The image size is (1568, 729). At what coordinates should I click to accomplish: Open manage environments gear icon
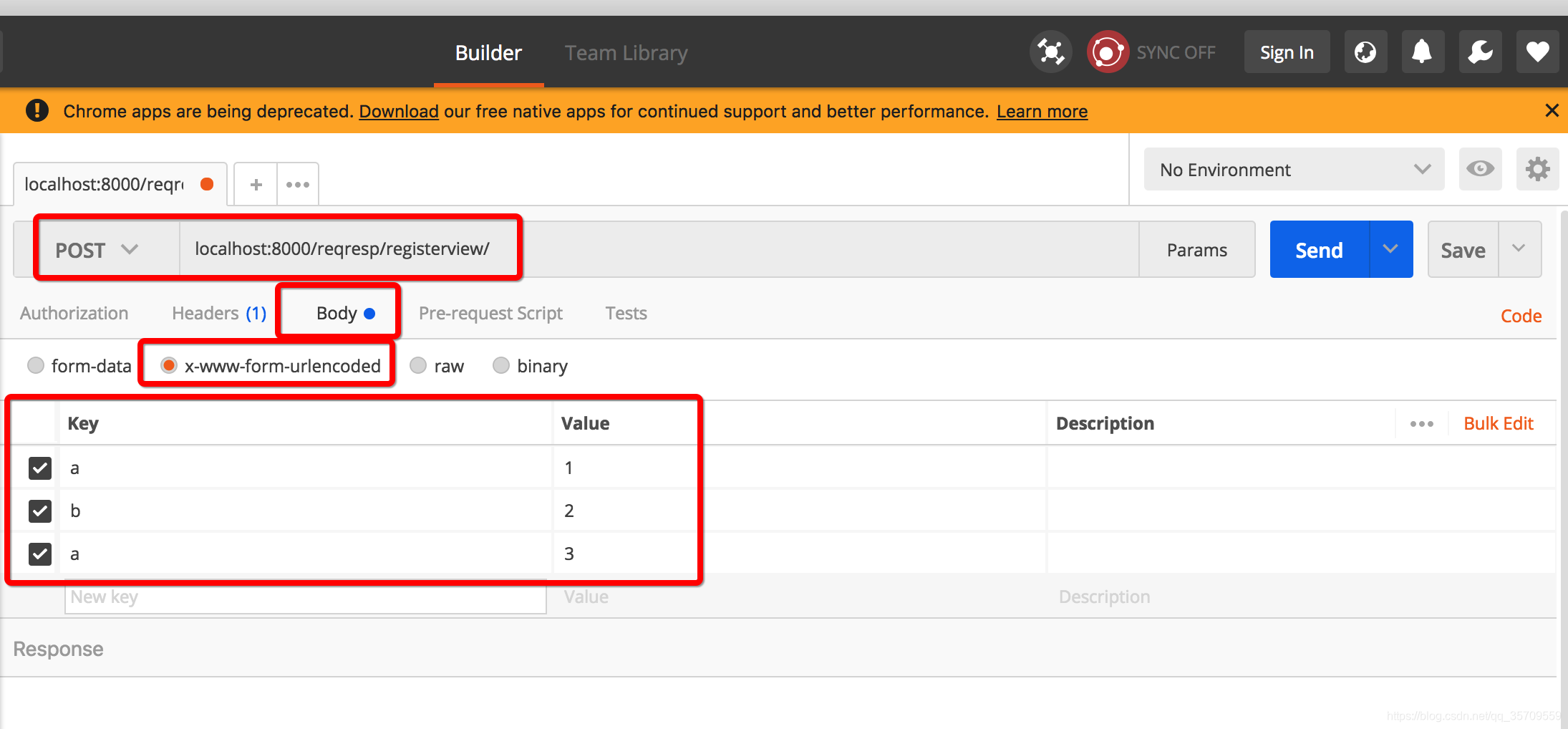tap(1537, 169)
